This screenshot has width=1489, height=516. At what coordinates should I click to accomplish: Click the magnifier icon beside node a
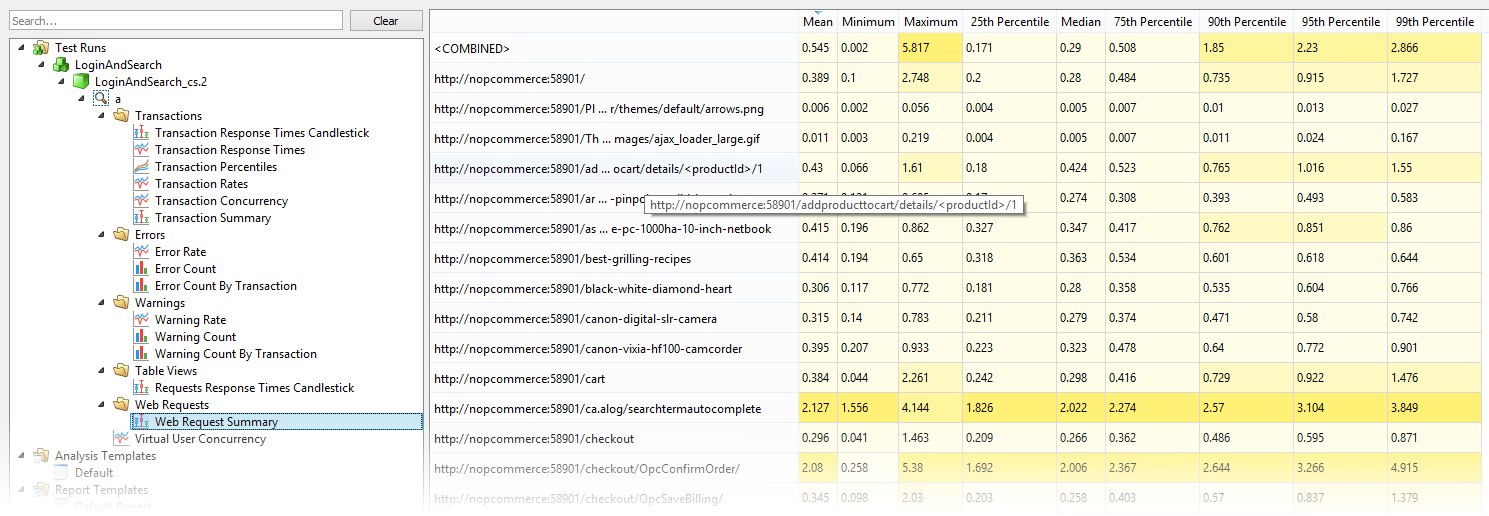[101, 99]
